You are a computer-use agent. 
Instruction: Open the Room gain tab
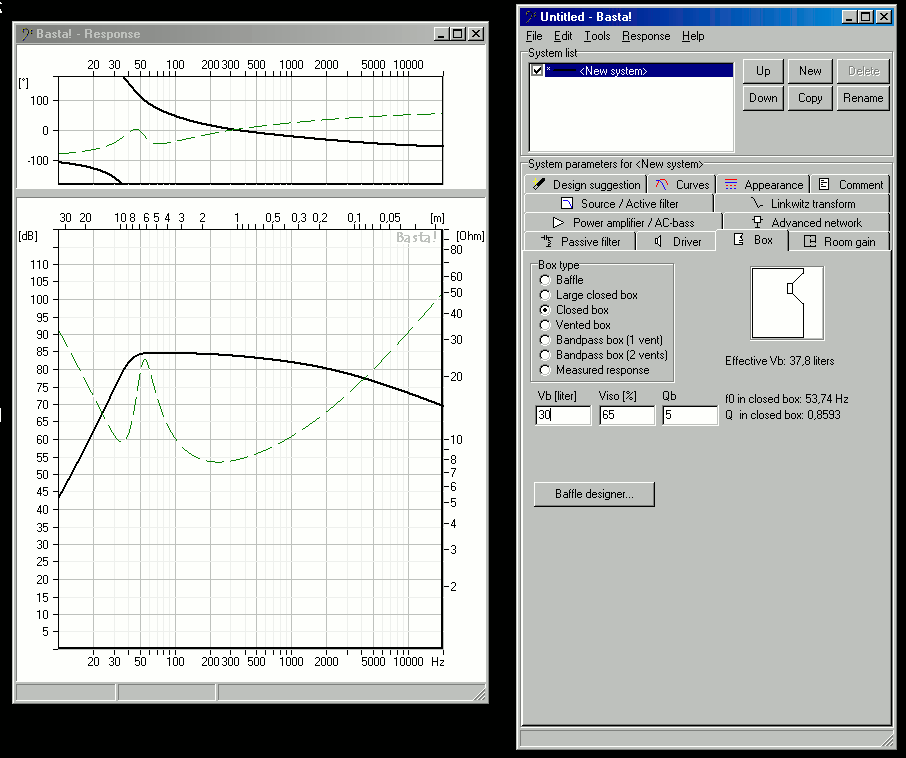[840, 241]
